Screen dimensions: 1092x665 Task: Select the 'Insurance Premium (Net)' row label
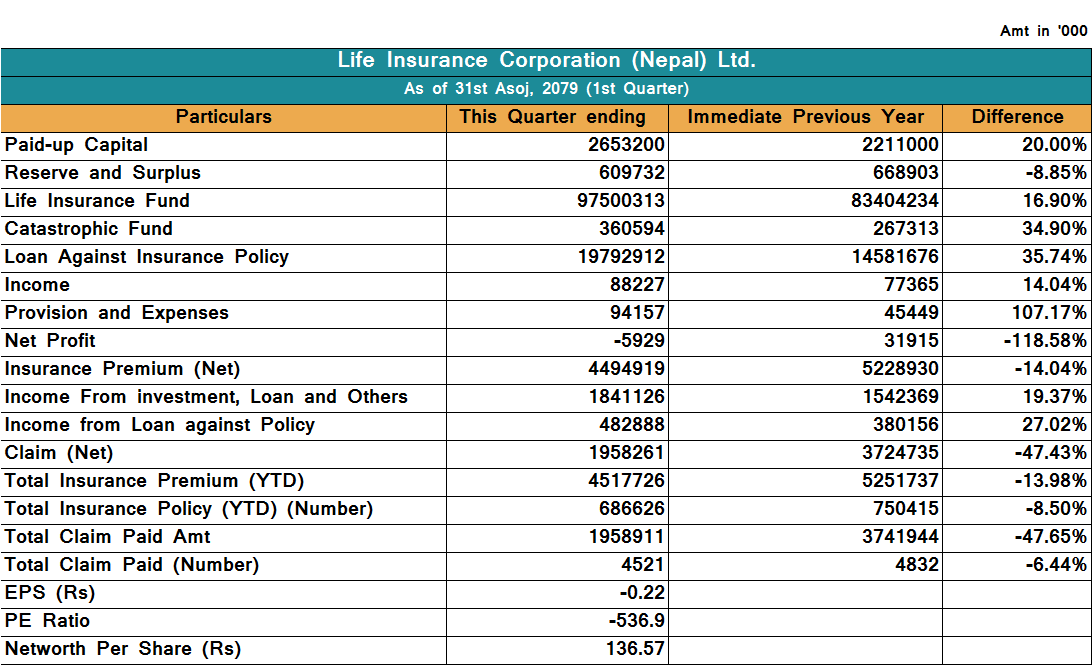point(122,368)
